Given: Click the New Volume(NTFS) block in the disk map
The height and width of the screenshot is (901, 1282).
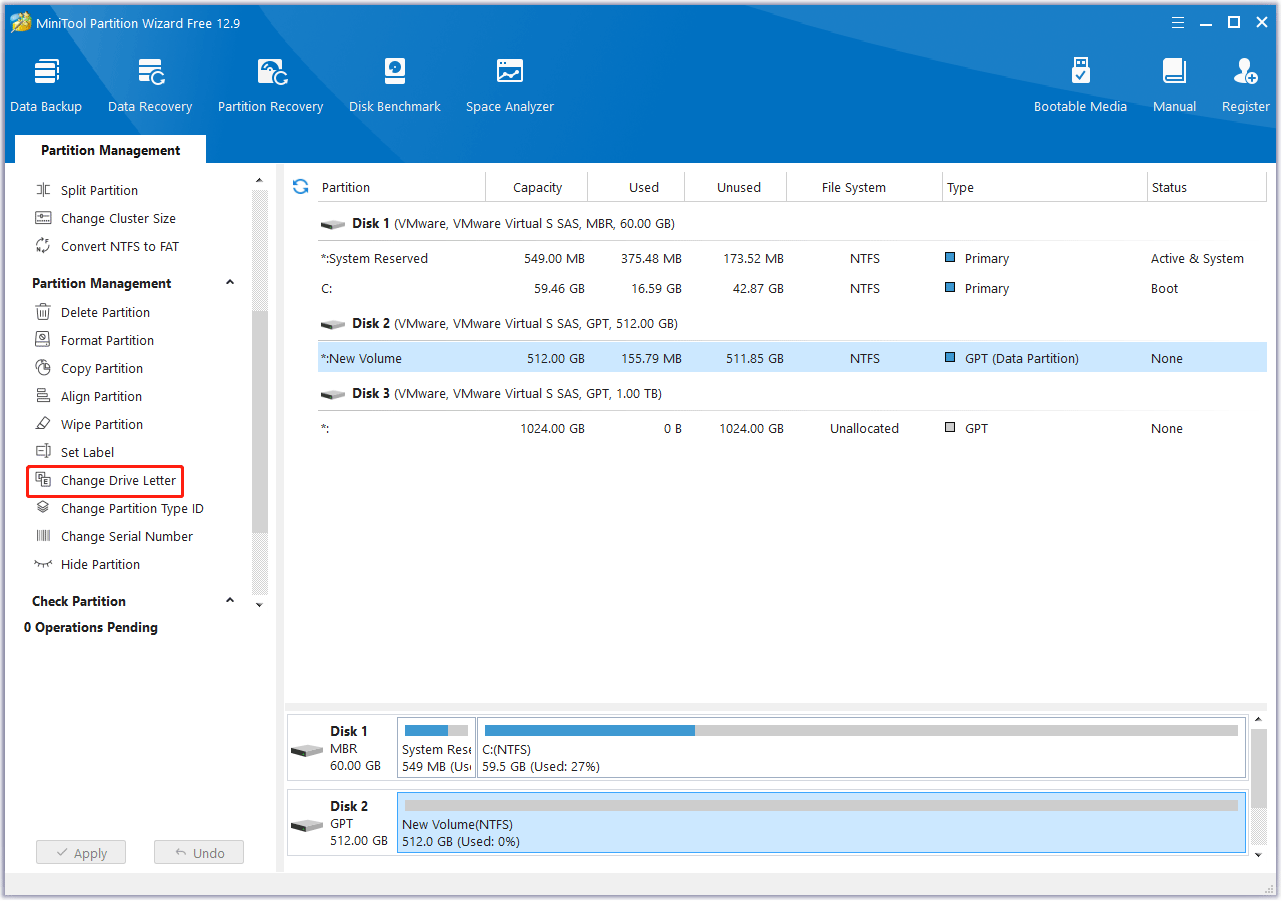Looking at the screenshot, I should [x=821, y=824].
